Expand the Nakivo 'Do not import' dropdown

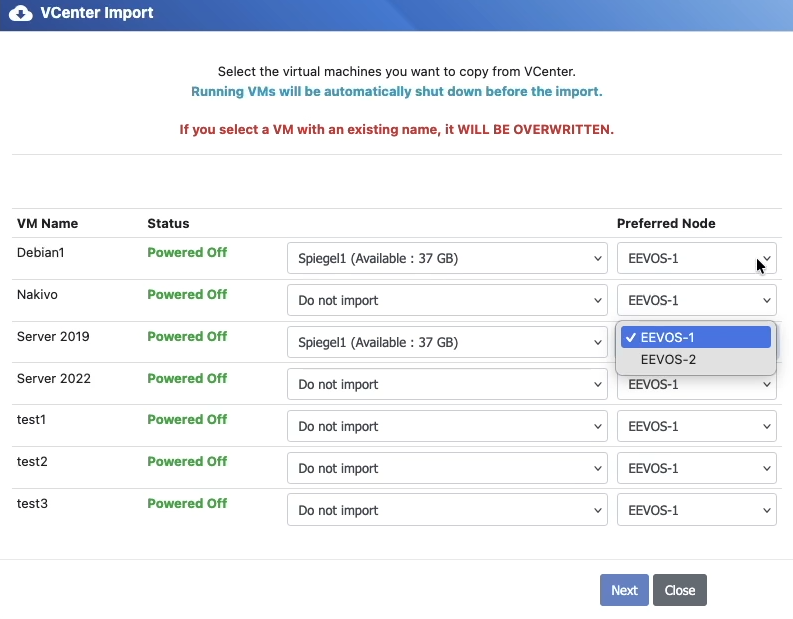[446, 300]
